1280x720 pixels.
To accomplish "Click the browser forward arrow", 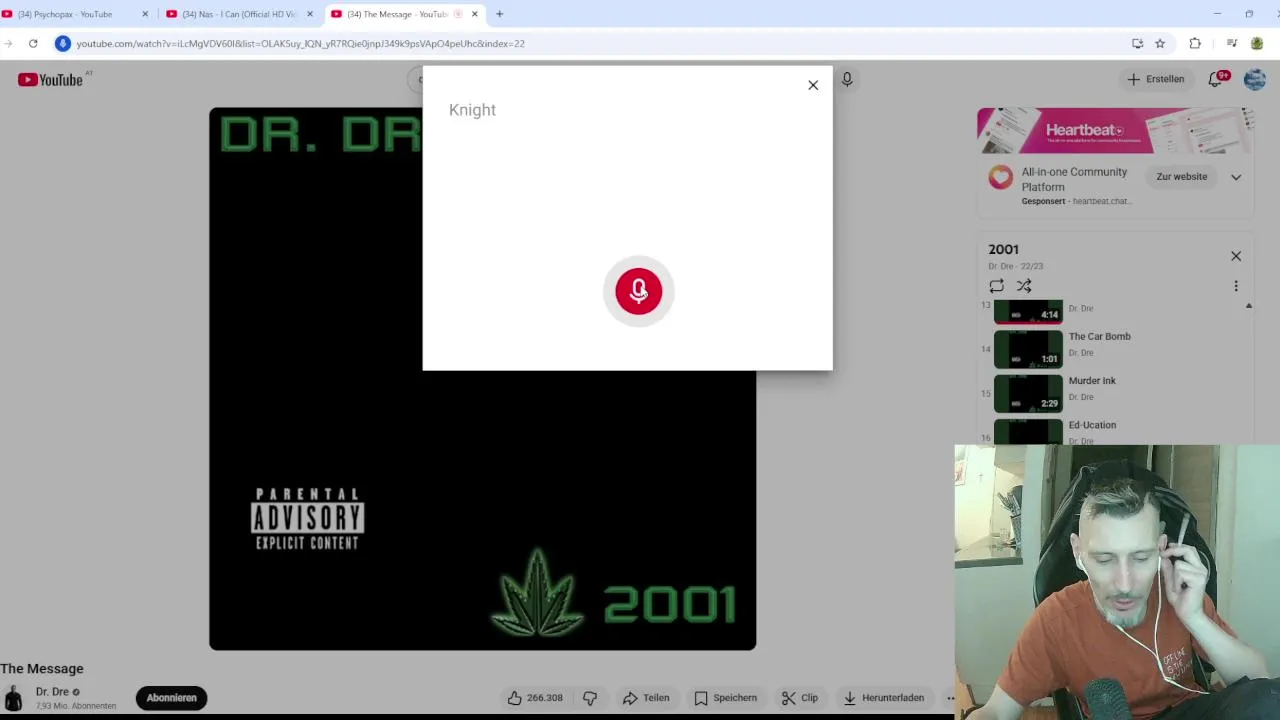I will point(7,44).
